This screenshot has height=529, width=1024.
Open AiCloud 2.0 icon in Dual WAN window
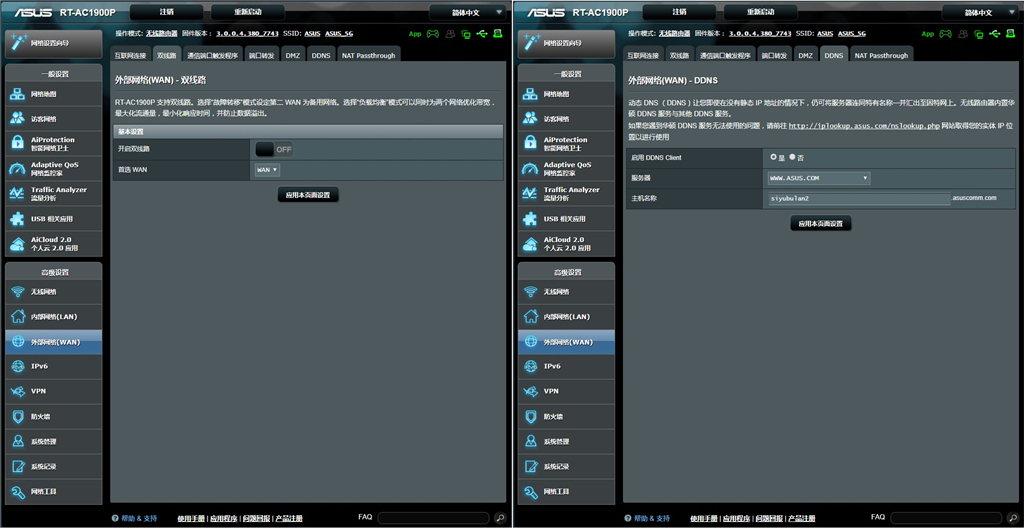[x=17, y=244]
